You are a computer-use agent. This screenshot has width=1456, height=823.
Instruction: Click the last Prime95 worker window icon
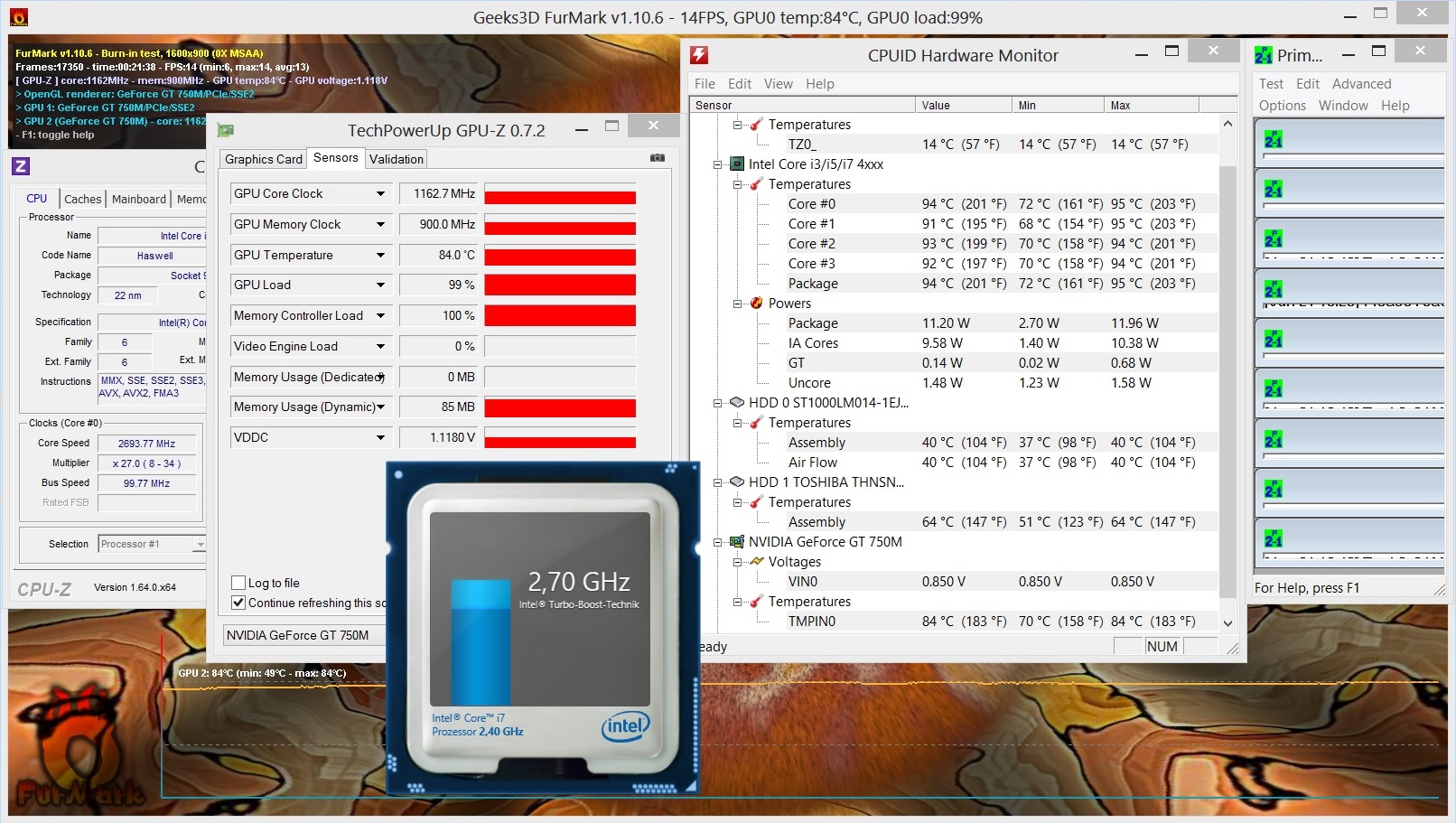(1274, 539)
